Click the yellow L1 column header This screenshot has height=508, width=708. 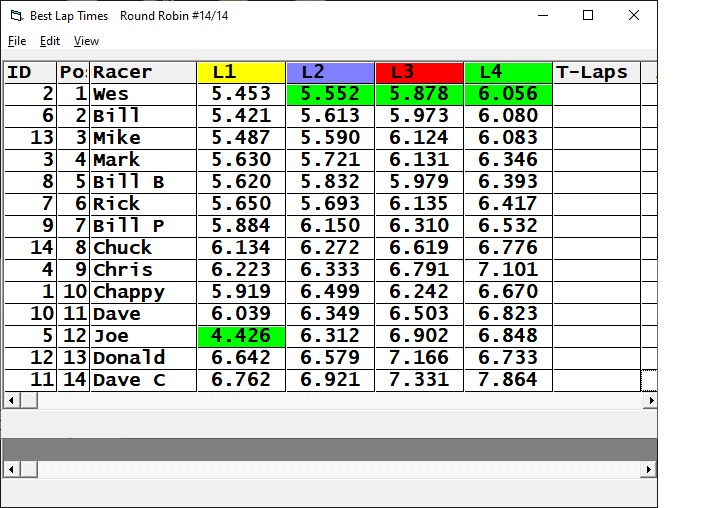pyautogui.click(x=241, y=72)
